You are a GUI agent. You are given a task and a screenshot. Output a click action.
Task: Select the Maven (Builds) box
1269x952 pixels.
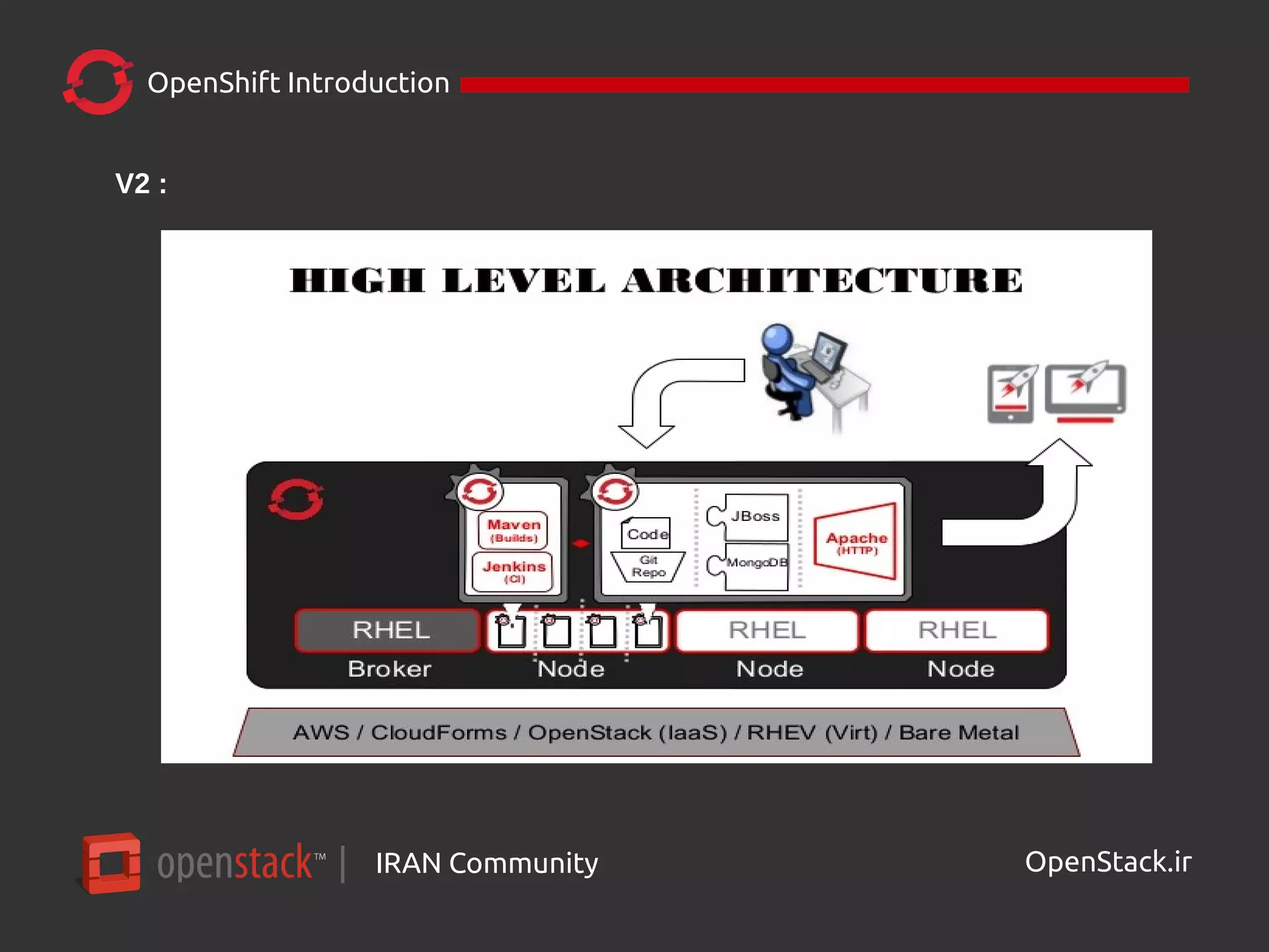tap(513, 531)
